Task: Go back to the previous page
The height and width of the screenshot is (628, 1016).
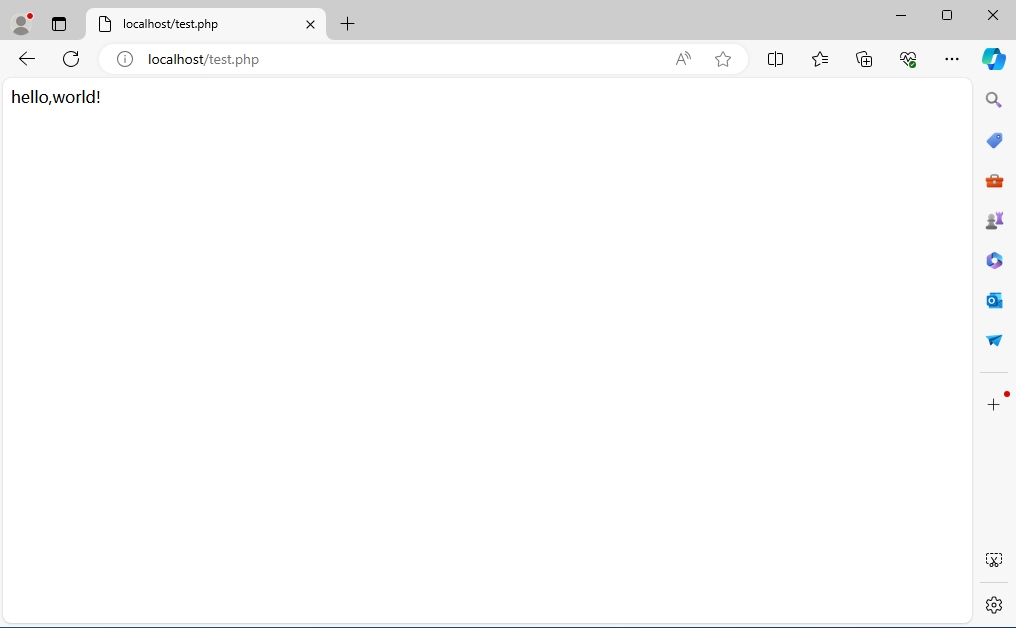Action: click(27, 59)
